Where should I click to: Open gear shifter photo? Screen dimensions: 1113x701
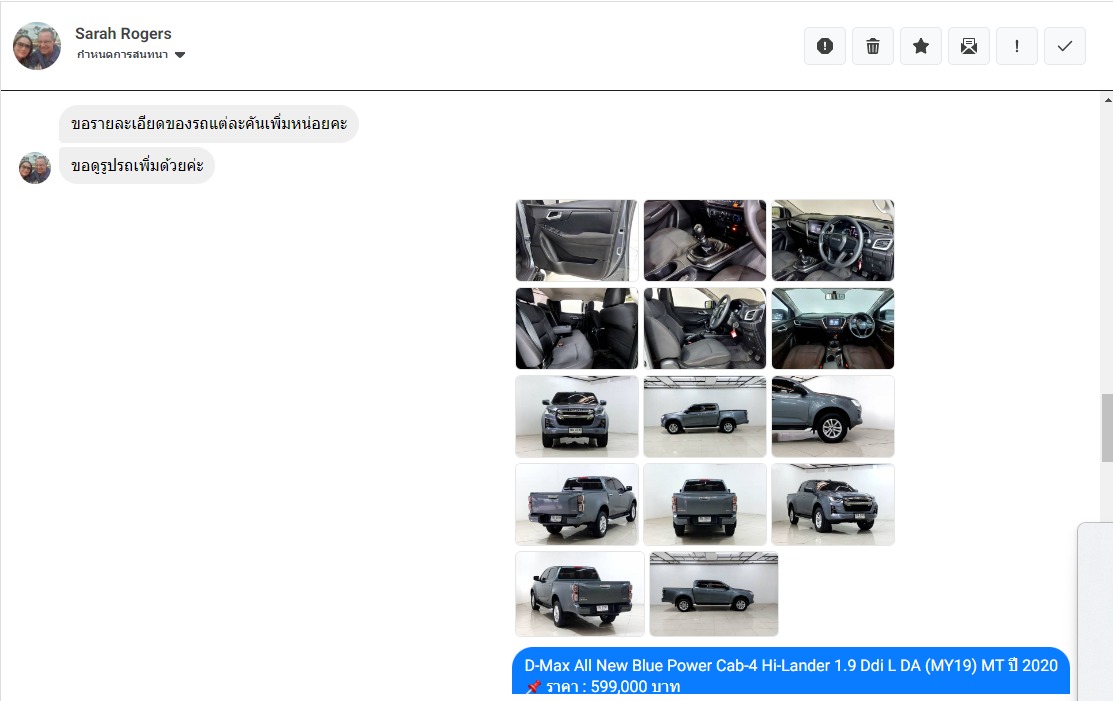tap(705, 241)
